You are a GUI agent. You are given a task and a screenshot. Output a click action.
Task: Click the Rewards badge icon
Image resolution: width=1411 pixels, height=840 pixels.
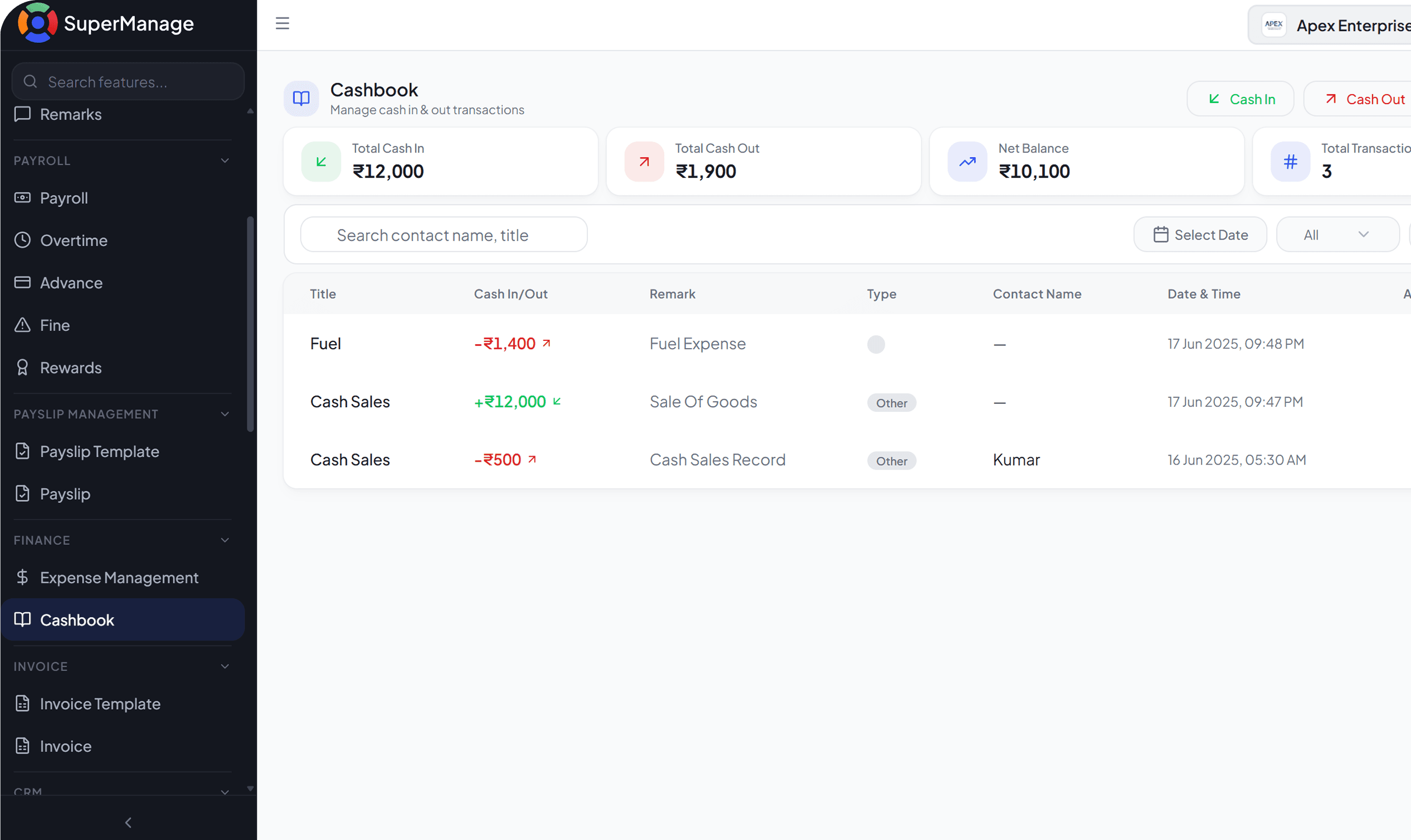tap(22, 367)
